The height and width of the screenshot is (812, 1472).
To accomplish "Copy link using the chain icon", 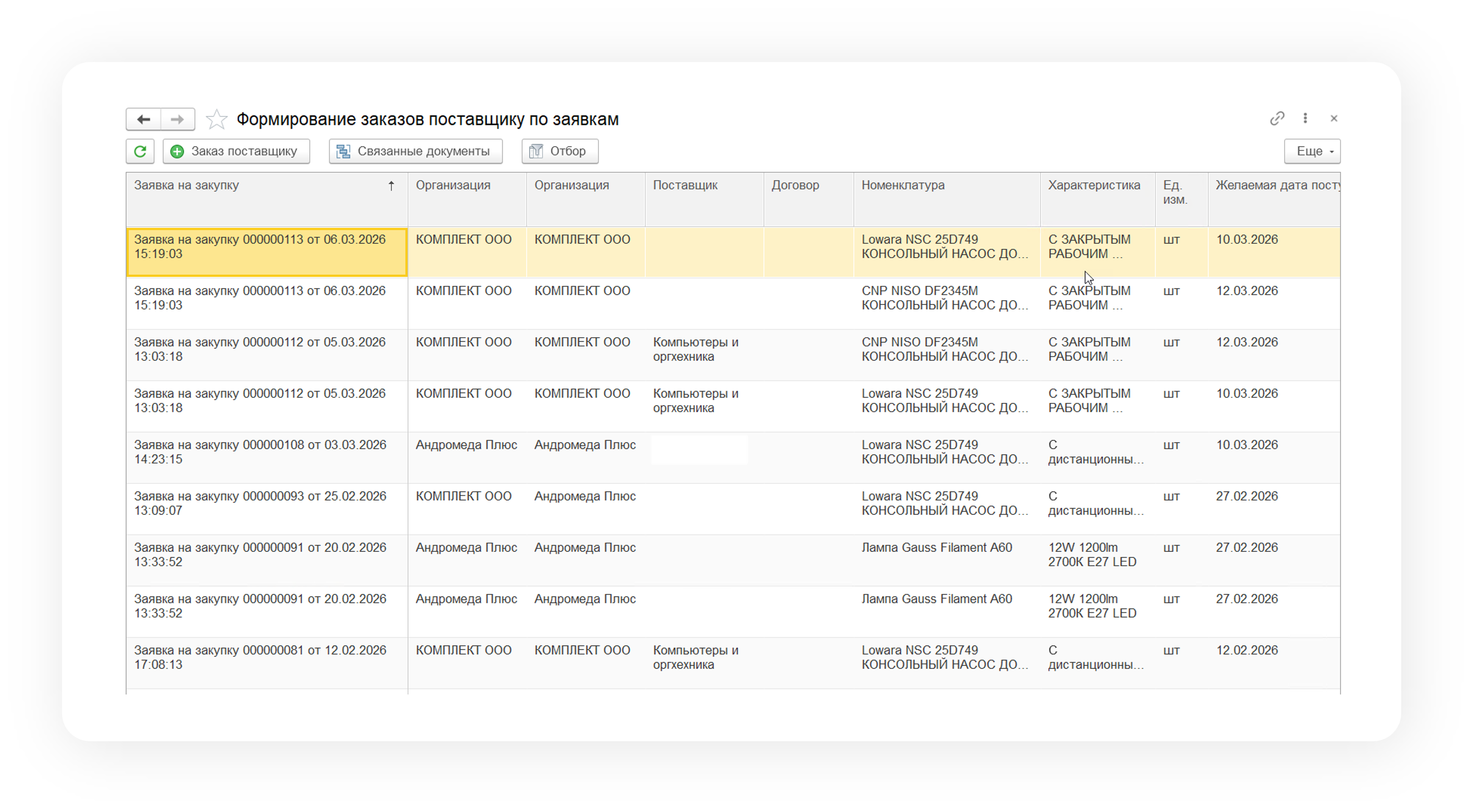I will point(1277,118).
